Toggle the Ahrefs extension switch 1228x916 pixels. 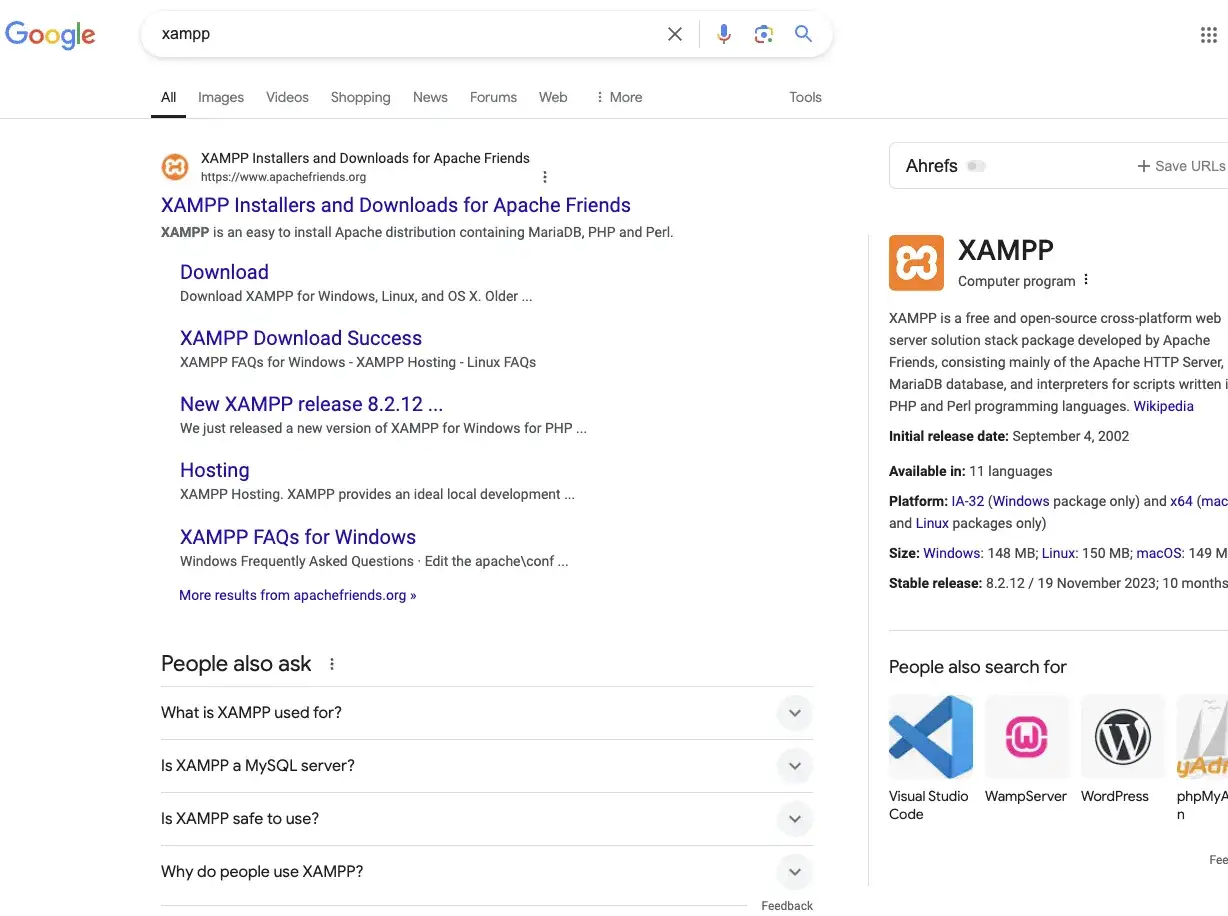click(x=976, y=166)
